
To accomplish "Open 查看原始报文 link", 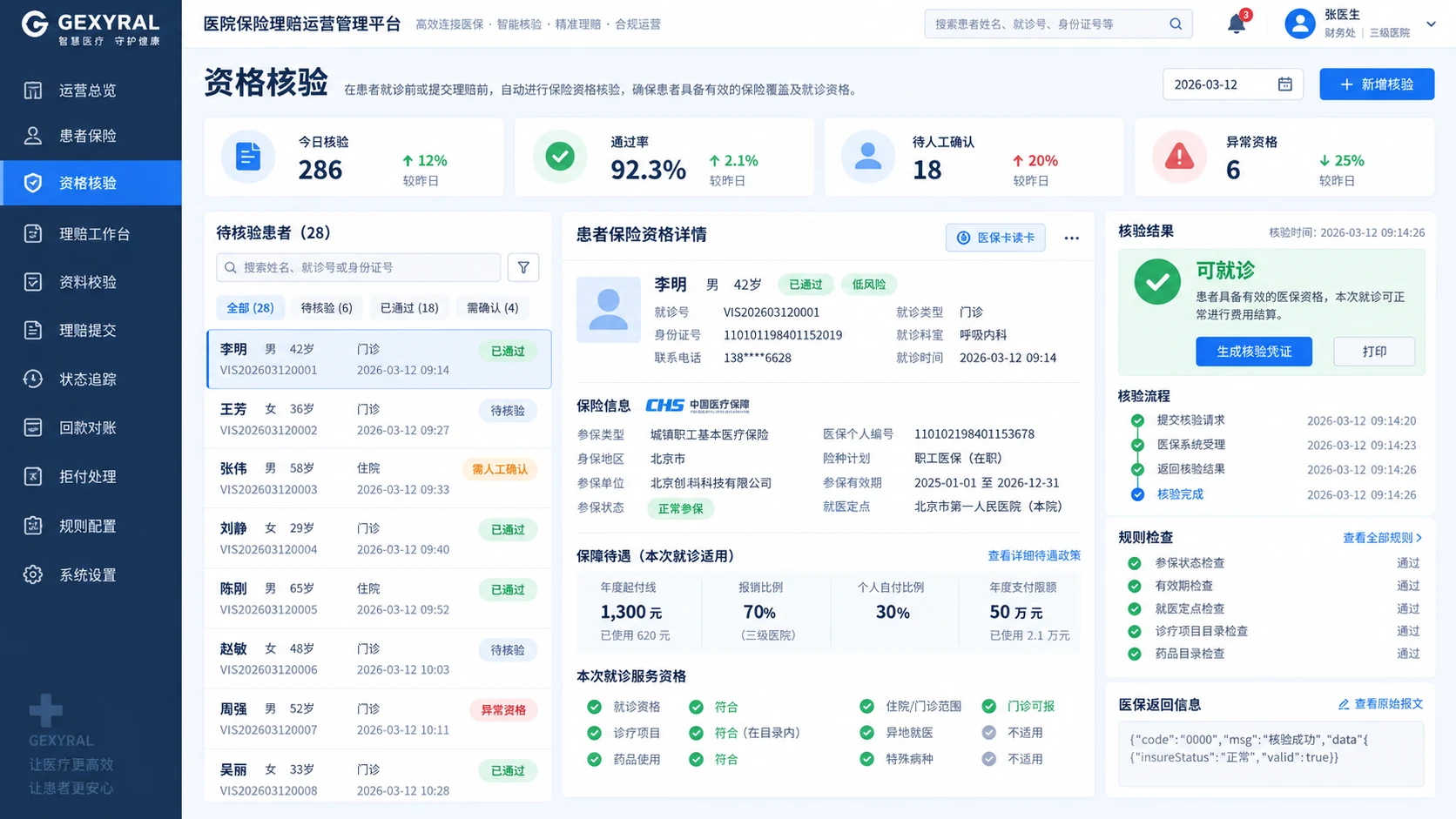I will (x=1380, y=704).
